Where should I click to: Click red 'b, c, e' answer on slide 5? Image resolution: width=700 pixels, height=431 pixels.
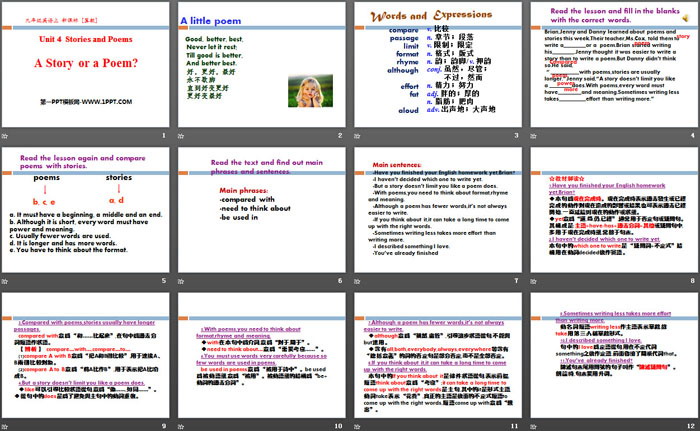(44, 202)
